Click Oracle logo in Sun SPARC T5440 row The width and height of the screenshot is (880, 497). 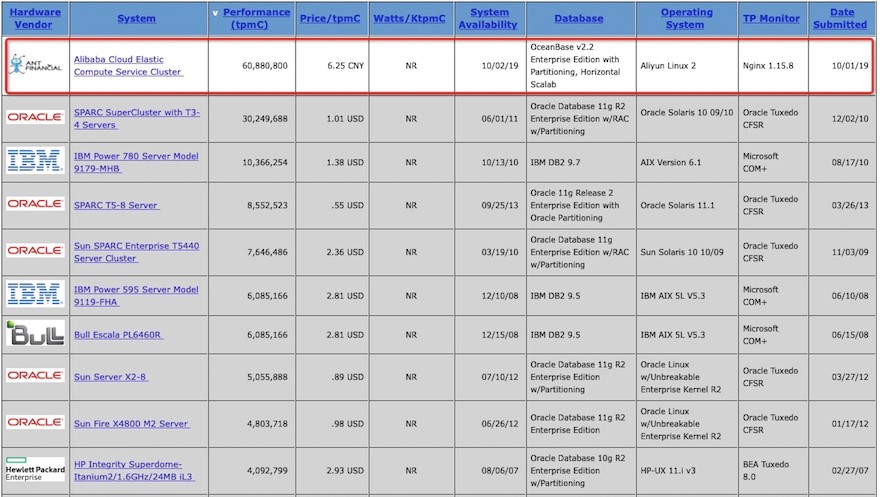click(35, 251)
